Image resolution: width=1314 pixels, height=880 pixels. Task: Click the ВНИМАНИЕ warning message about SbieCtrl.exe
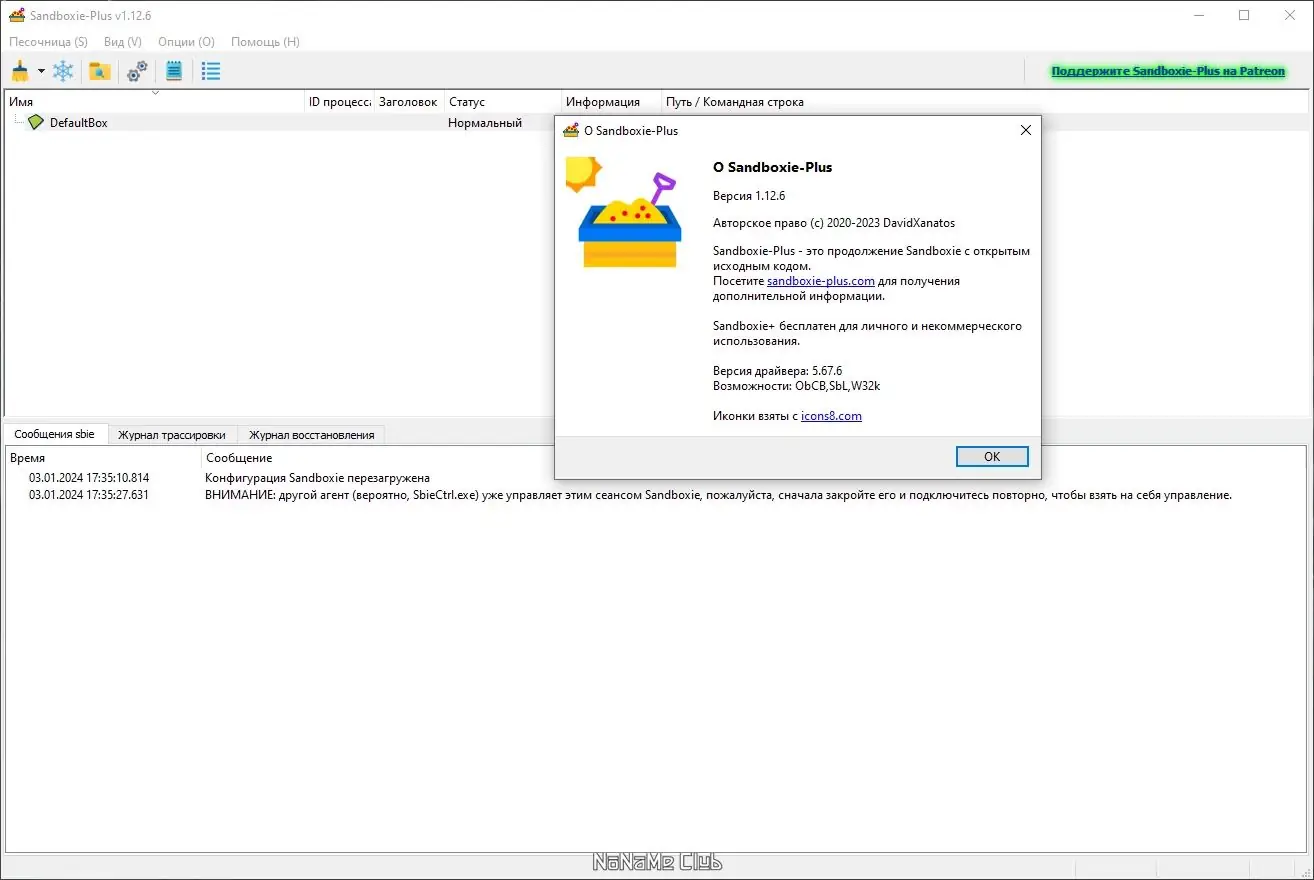point(718,495)
